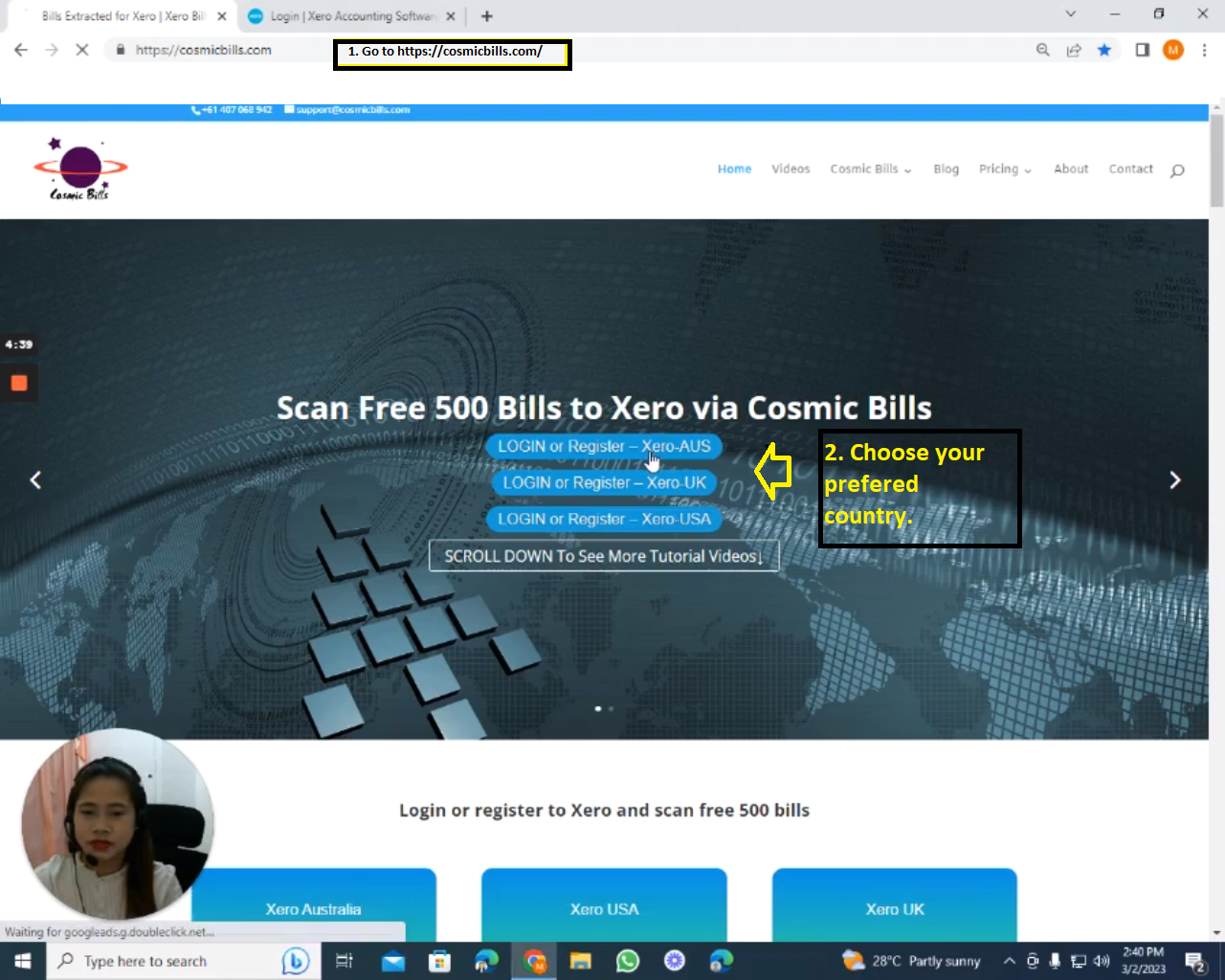This screenshot has width=1225, height=980.
Task: Open Chrome tab search chevron
Action: (1071, 13)
